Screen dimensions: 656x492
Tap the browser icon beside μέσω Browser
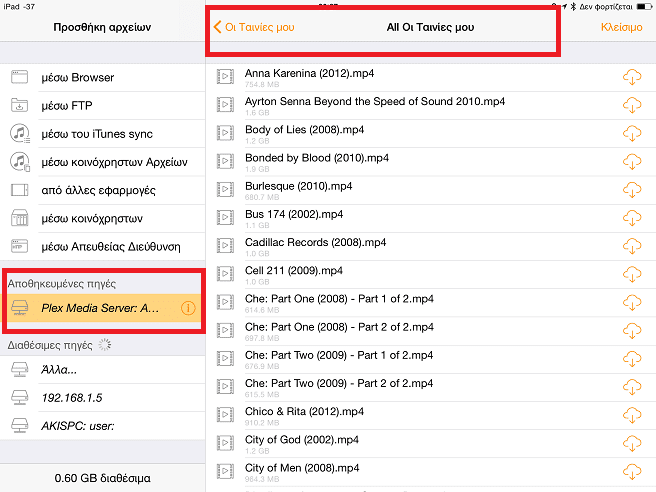tap(19, 77)
